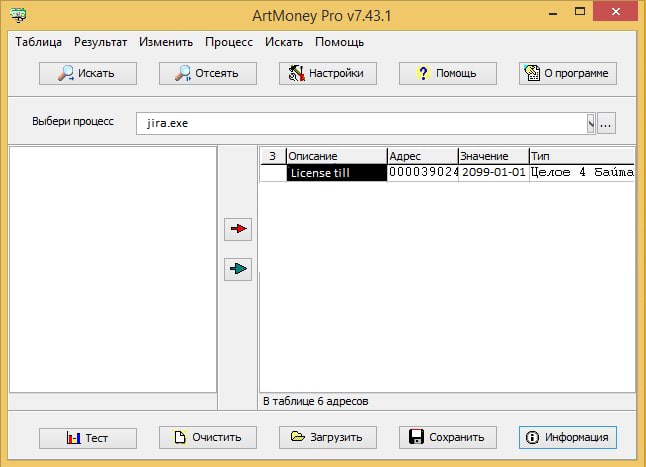The image size is (646, 467).
Task: Select the License till description cell
Action: click(x=336, y=173)
